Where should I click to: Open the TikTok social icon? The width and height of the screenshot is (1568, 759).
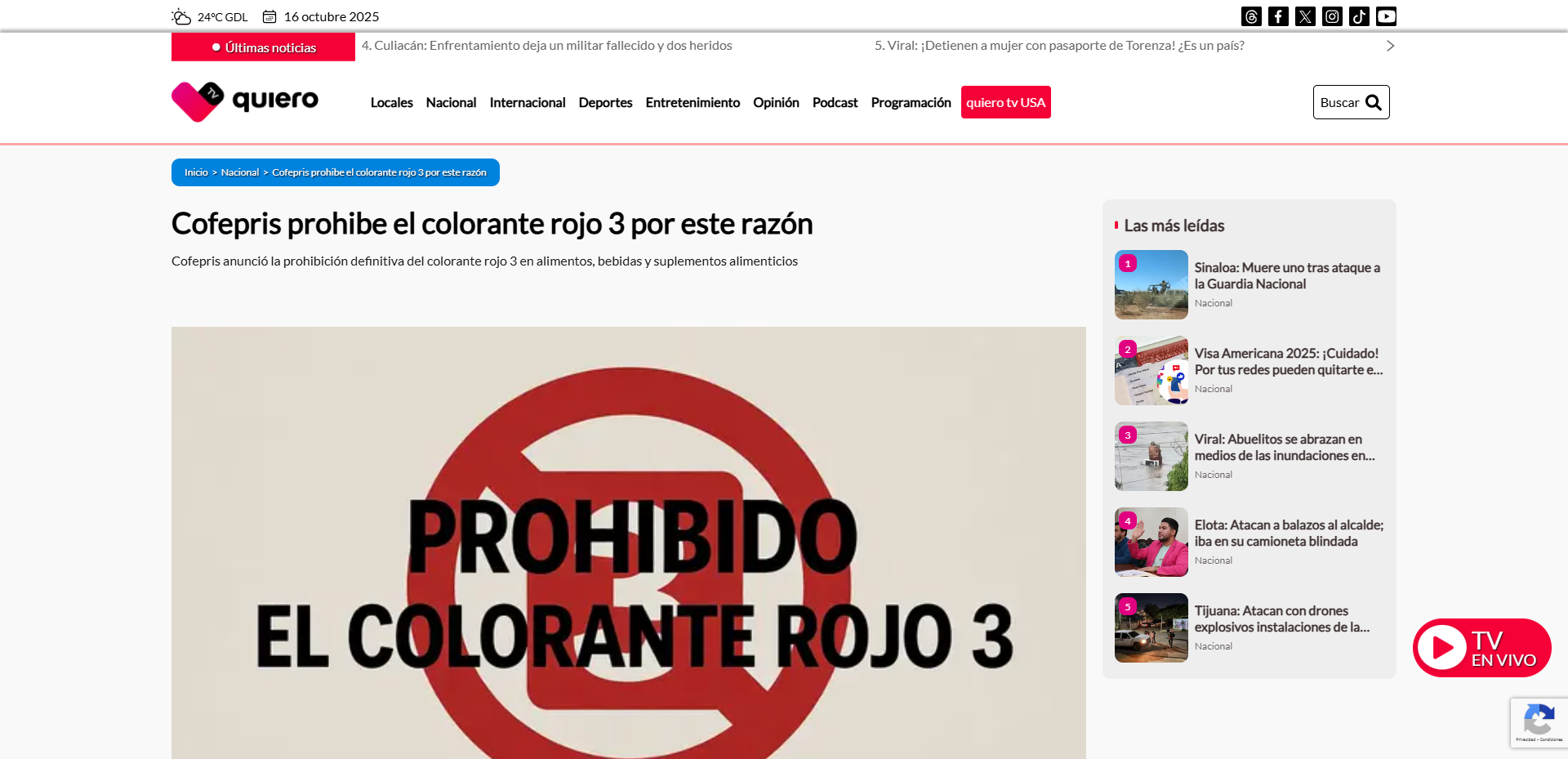(1359, 16)
